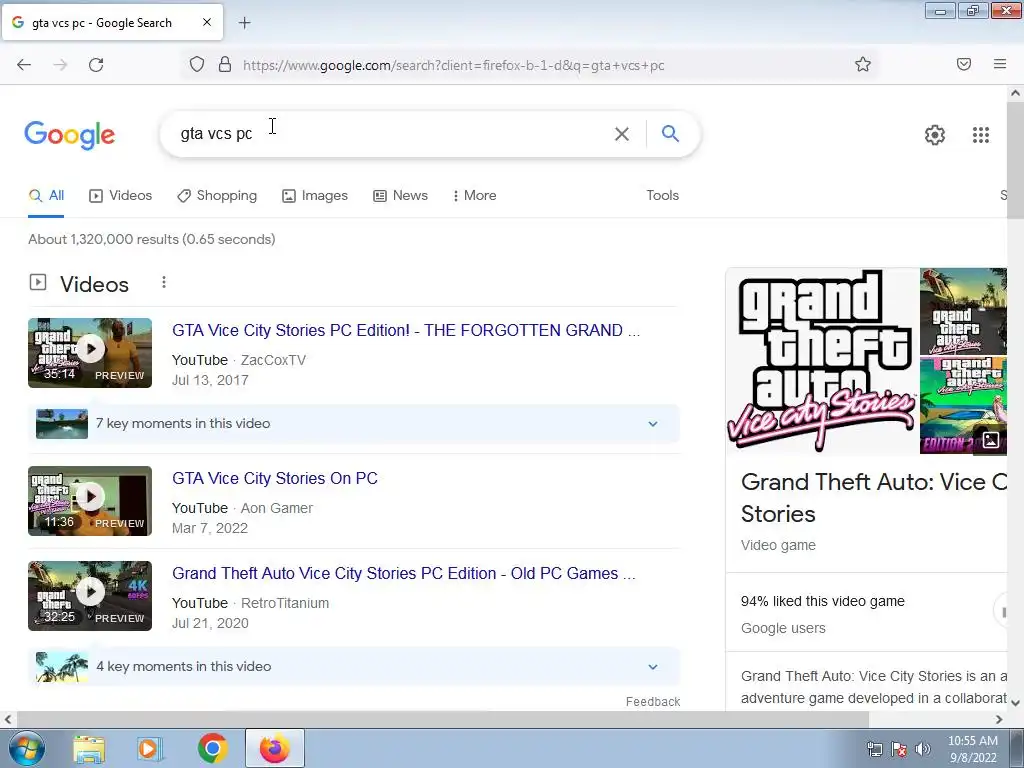This screenshot has width=1024, height=768.
Task: Expand 4 key moments in this video
Action: point(354,667)
